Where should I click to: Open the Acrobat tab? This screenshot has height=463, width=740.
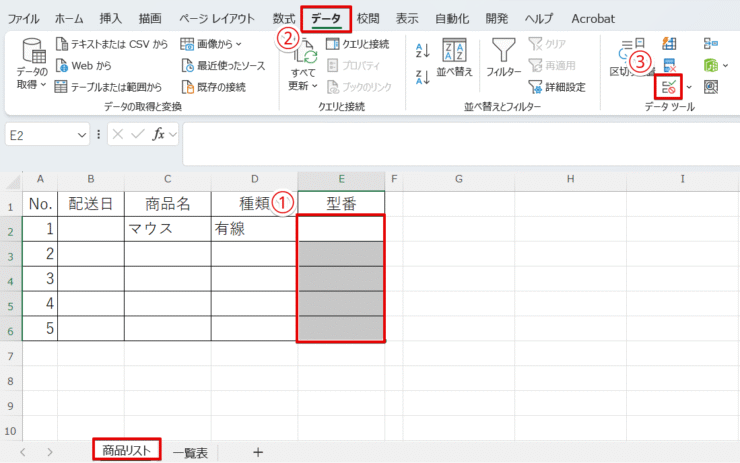click(593, 19)
